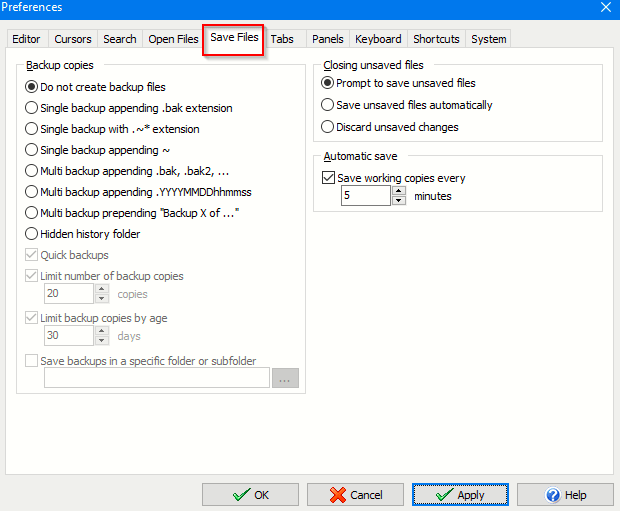Screen dimensions: 620x511
Task: Decrease the backup age in days
Action: click(102, 341)
